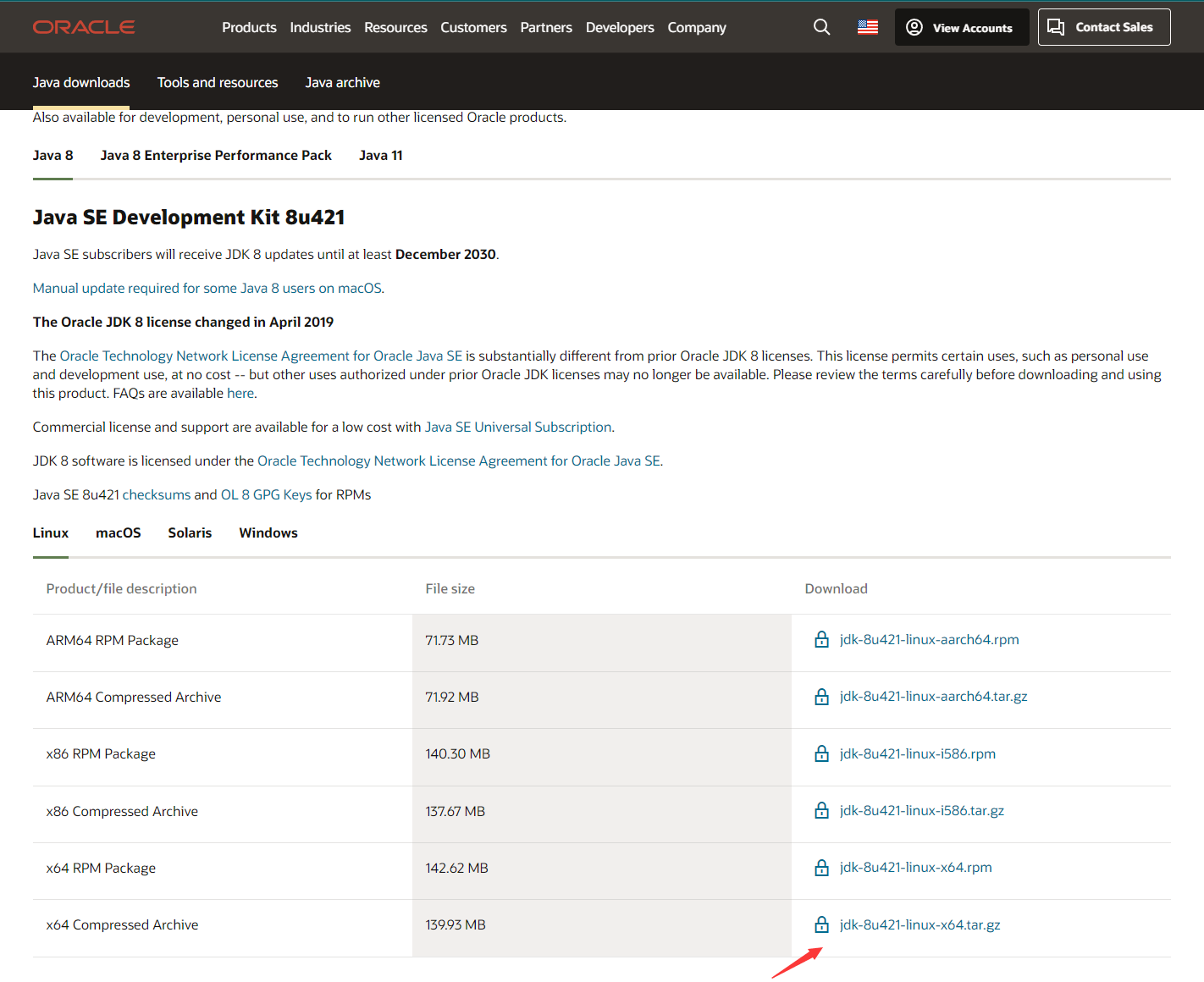Switch to the Java 11 tab
The image size is (1204, 982).
point(380,155)
